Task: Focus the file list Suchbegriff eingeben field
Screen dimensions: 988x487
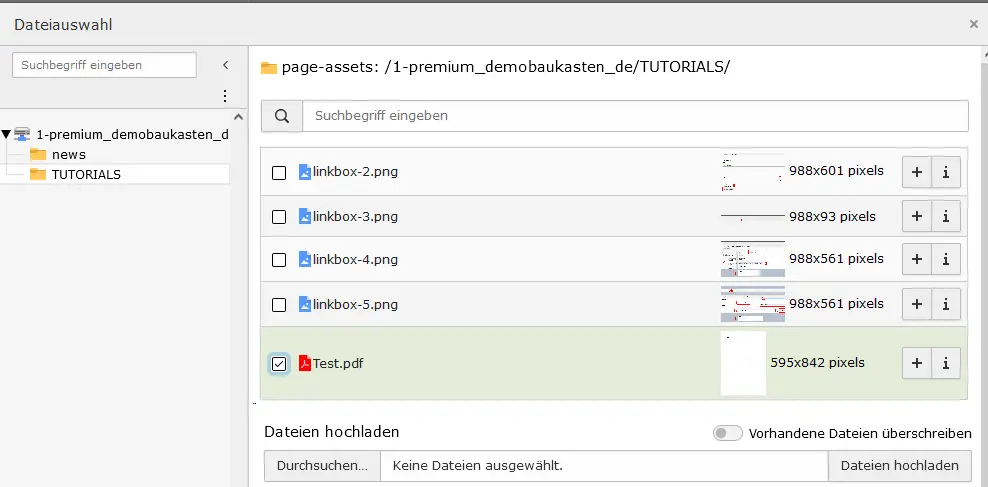Action: [635, 116]
